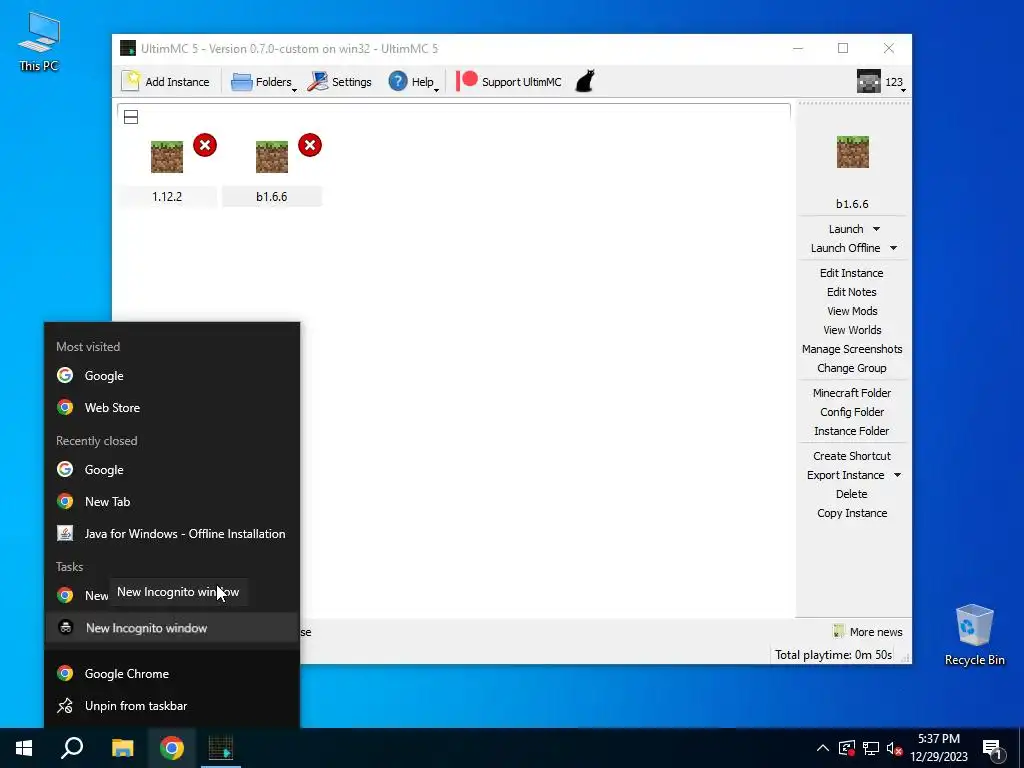Open UltimMC Settings

(339, 82)
